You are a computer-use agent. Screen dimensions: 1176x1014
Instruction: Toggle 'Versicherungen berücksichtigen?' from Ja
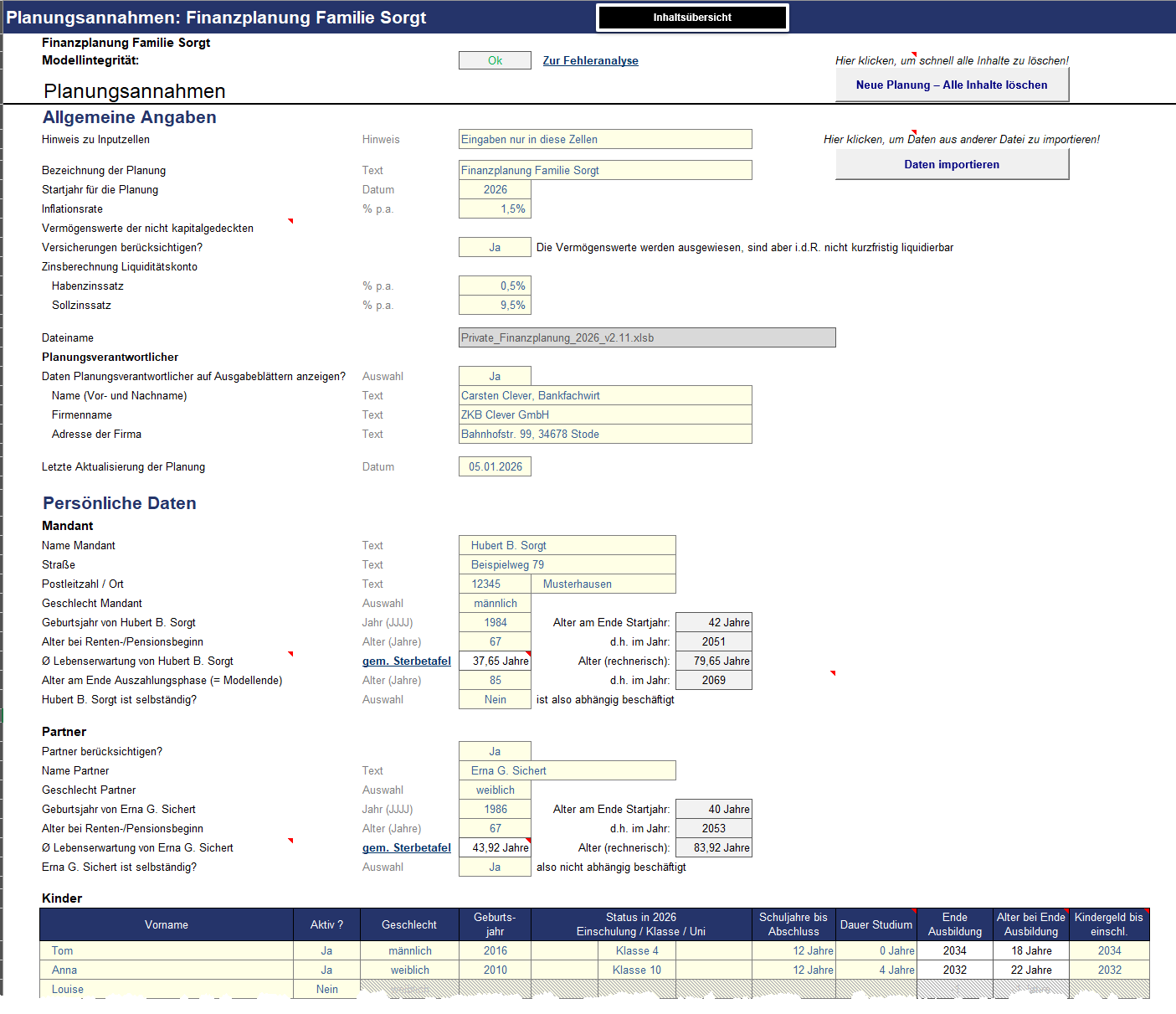click(x=494, y=246)
